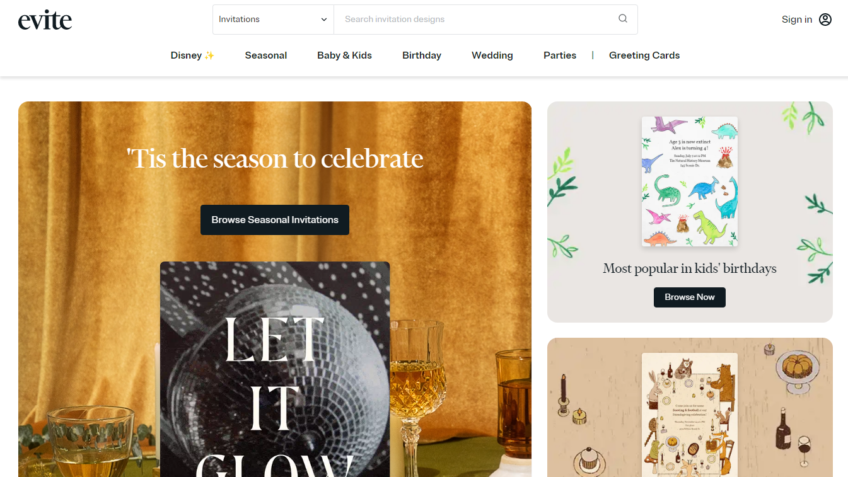The image size is (848, 477).
Task: Click the Sign in link
Action: coord(797,19)
